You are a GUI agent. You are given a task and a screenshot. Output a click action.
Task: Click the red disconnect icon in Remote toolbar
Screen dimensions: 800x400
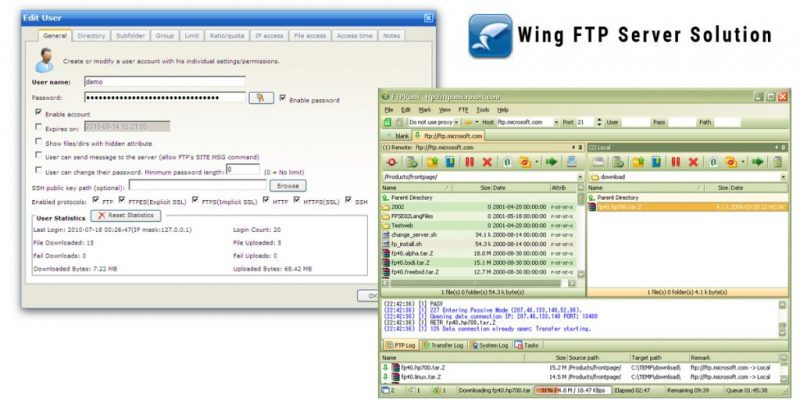pos(392,162)
